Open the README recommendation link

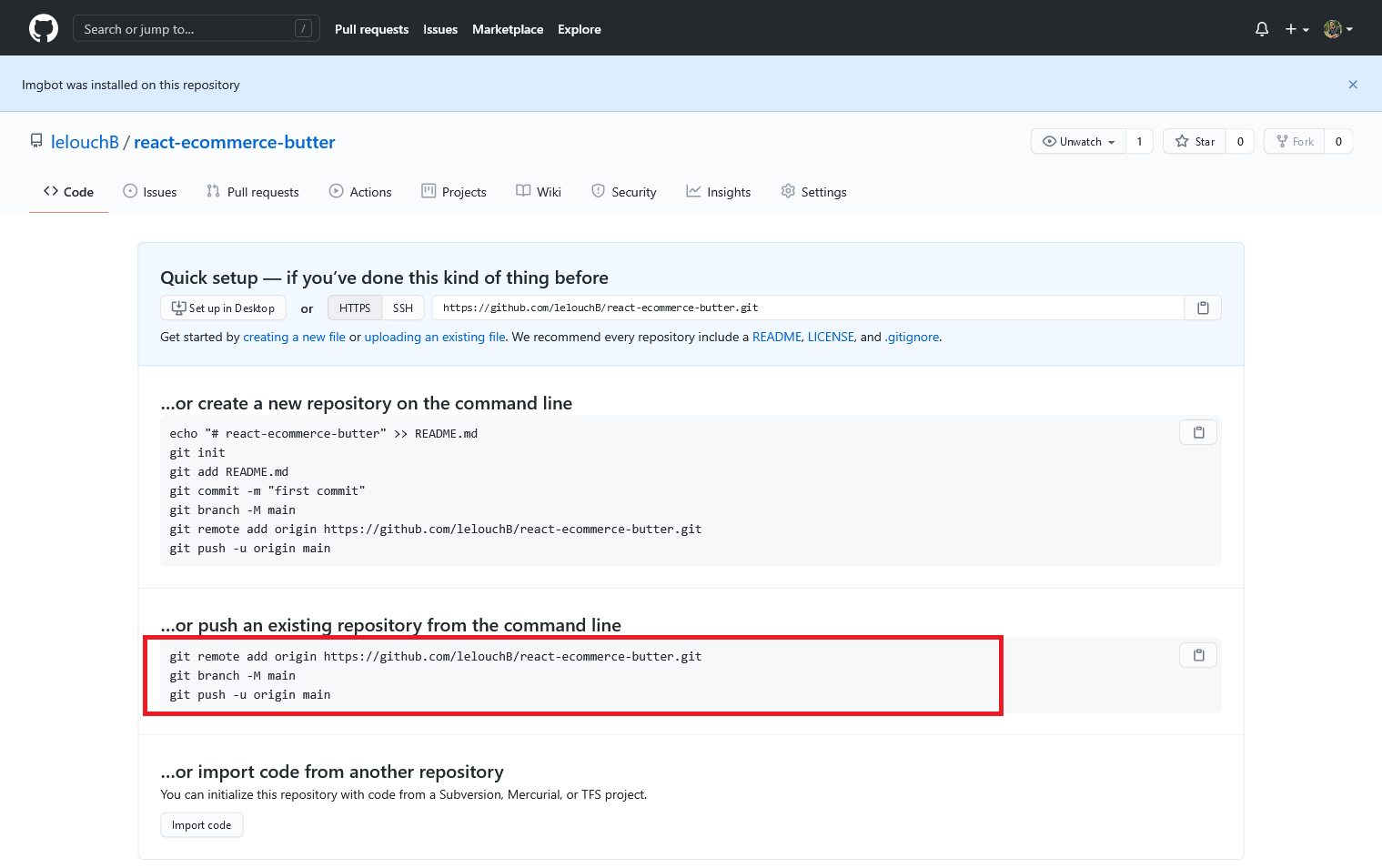click(x=777, y=337)
